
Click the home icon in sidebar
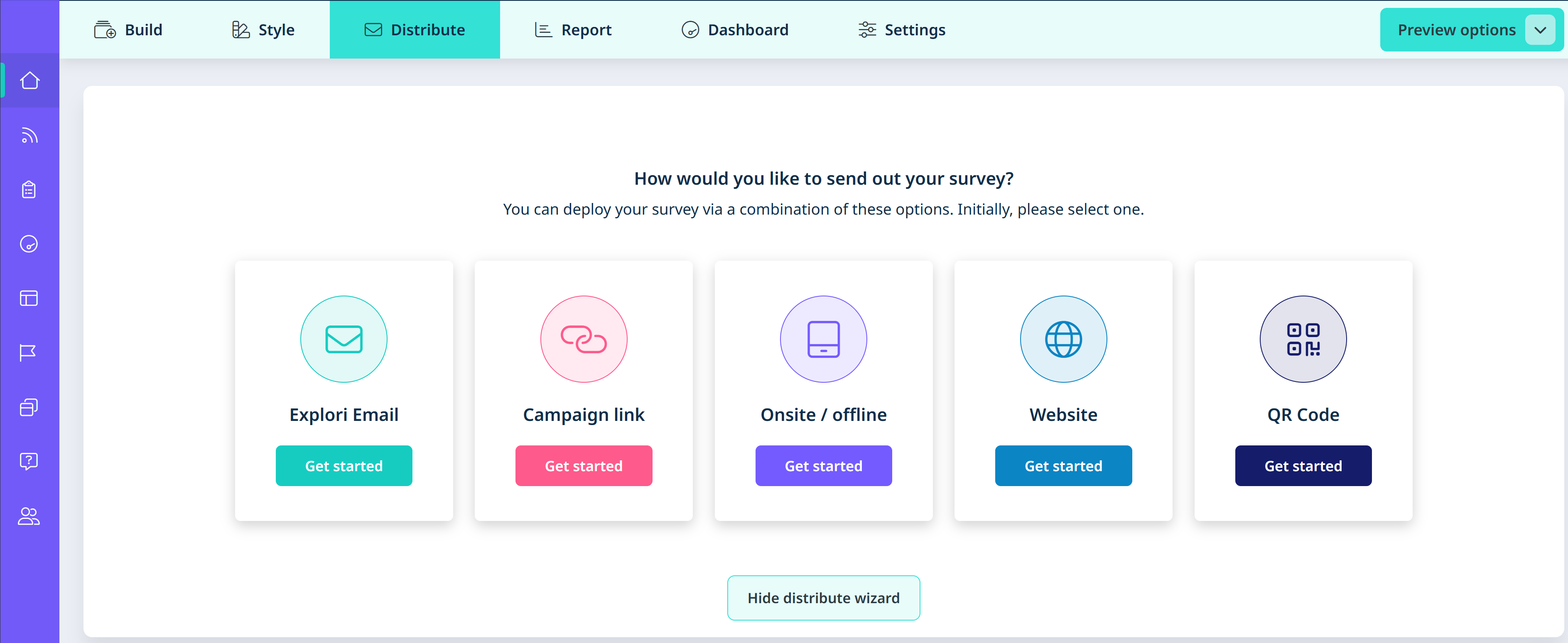click(29, 80)
